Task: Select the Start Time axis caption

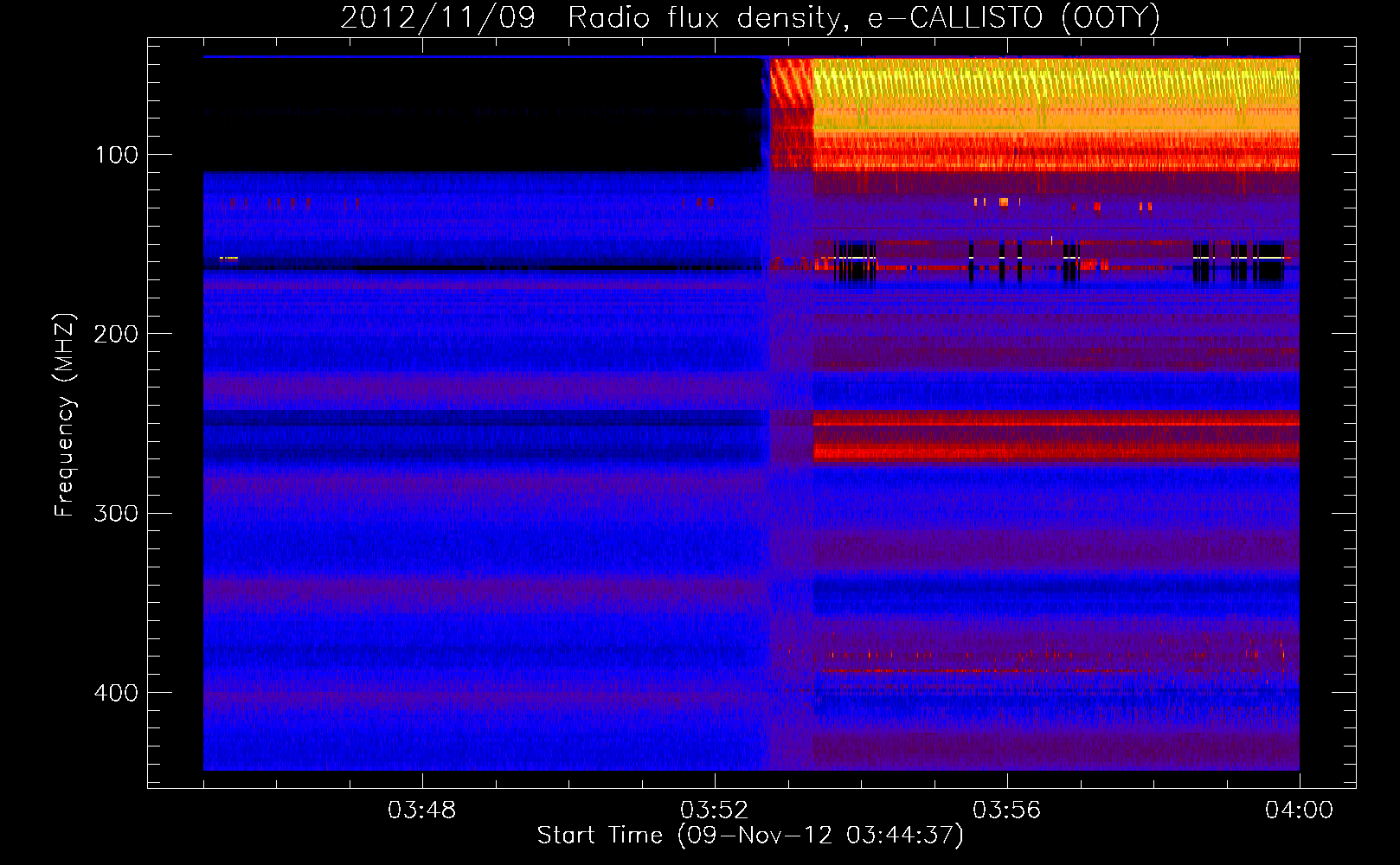Action: point(750,836)
